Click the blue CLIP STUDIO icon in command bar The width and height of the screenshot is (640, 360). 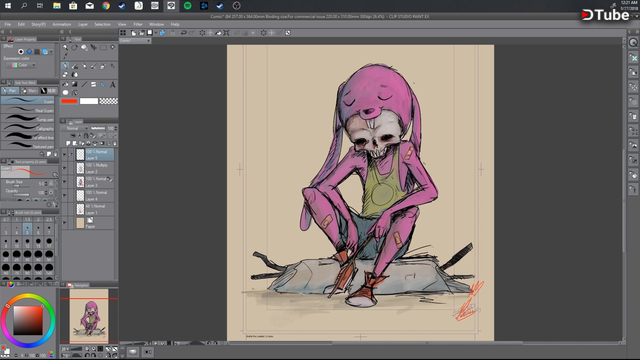[x=162, y=33]
